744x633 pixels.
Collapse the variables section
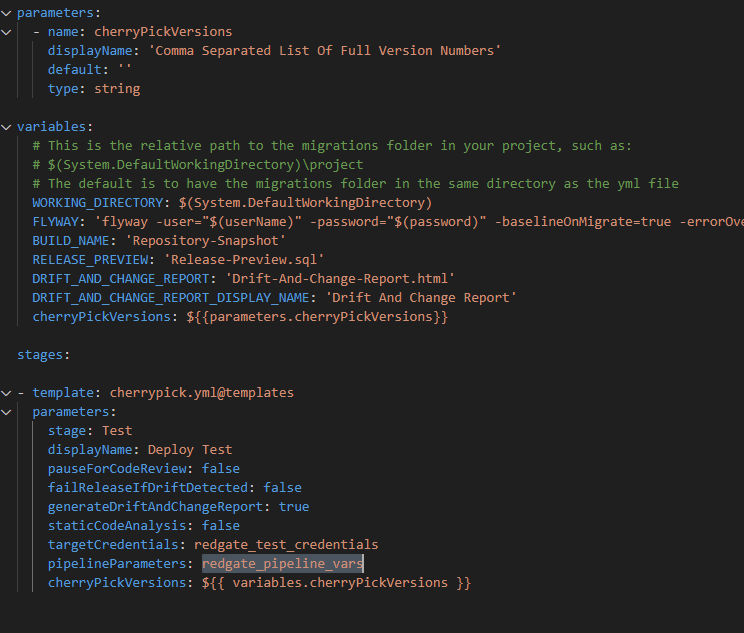[6, 127]
